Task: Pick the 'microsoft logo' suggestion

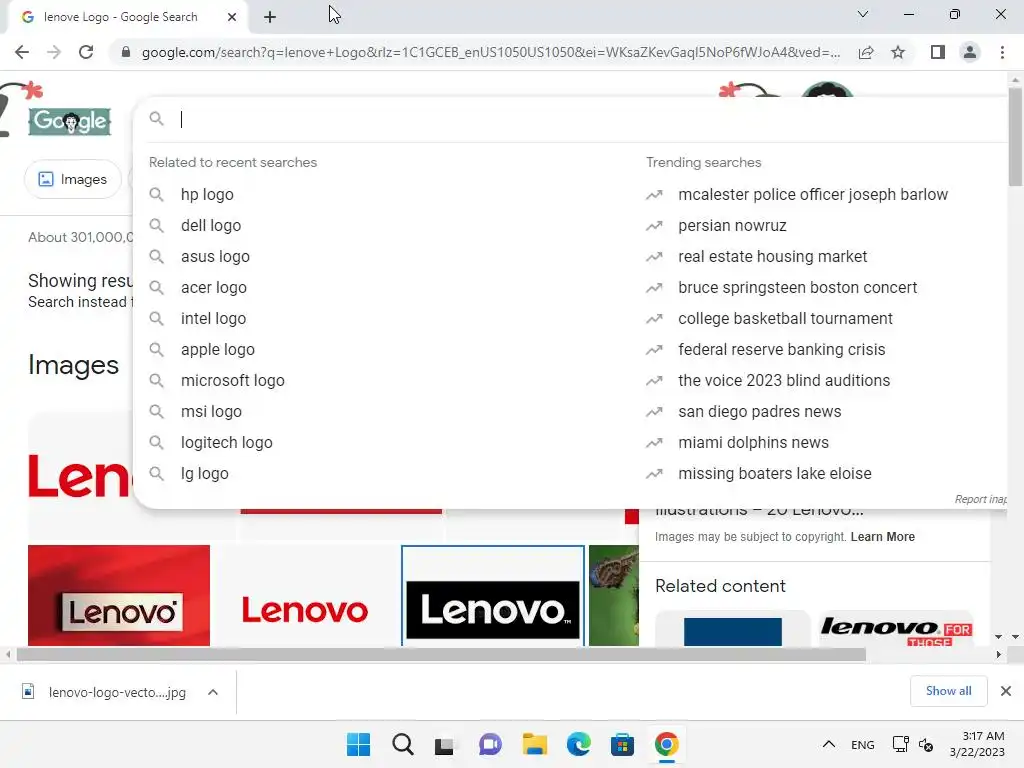Action: tap(232, 381)
